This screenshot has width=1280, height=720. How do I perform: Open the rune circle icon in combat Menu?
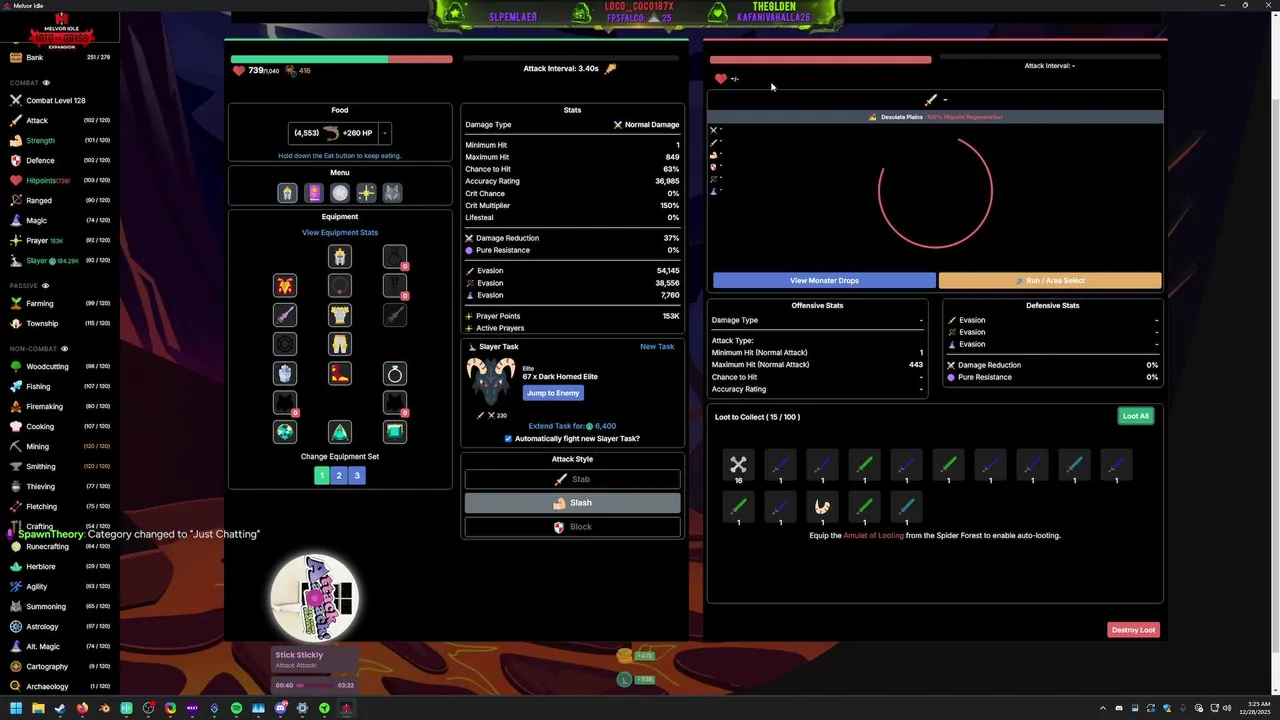tap(340, 193)
